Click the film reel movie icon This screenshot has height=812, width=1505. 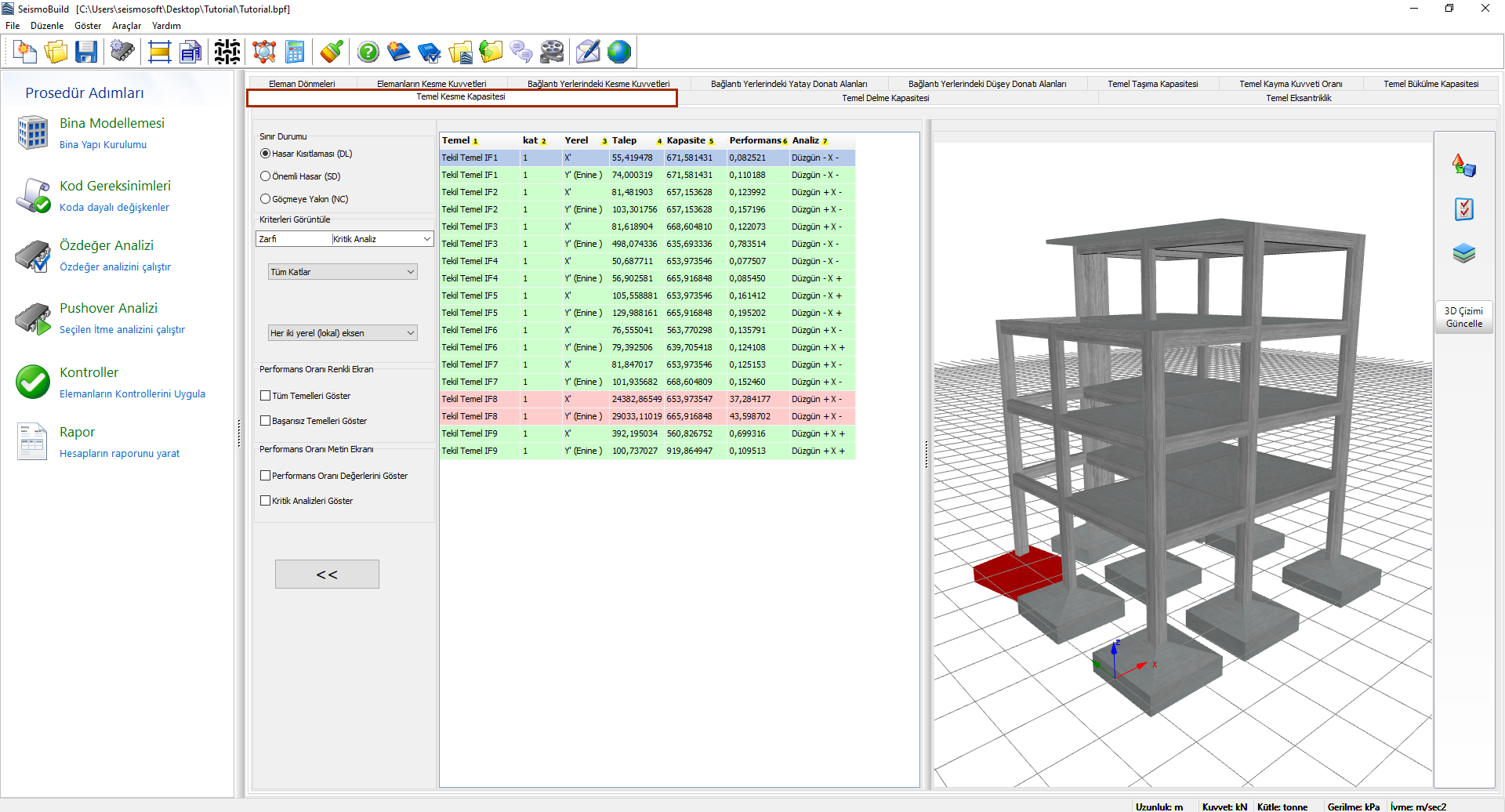(x=552, y=53)
